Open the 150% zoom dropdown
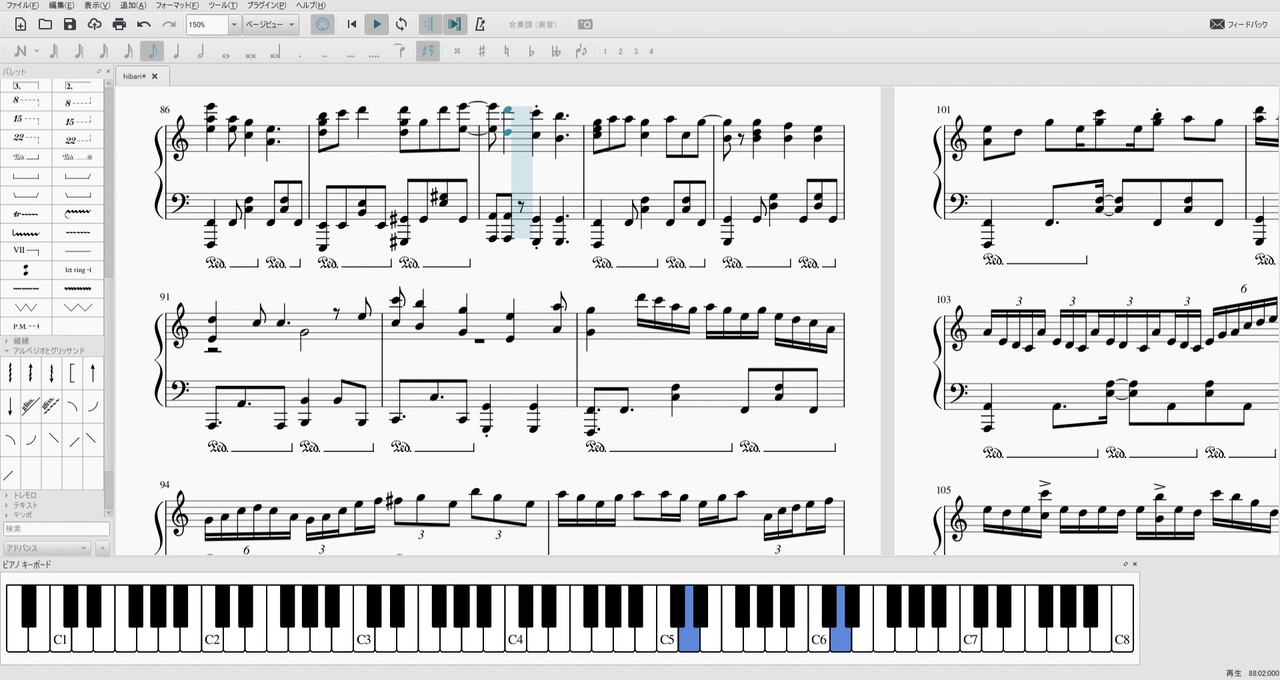The width and height of the screenshot is (1280, 680). coord(234,24)
